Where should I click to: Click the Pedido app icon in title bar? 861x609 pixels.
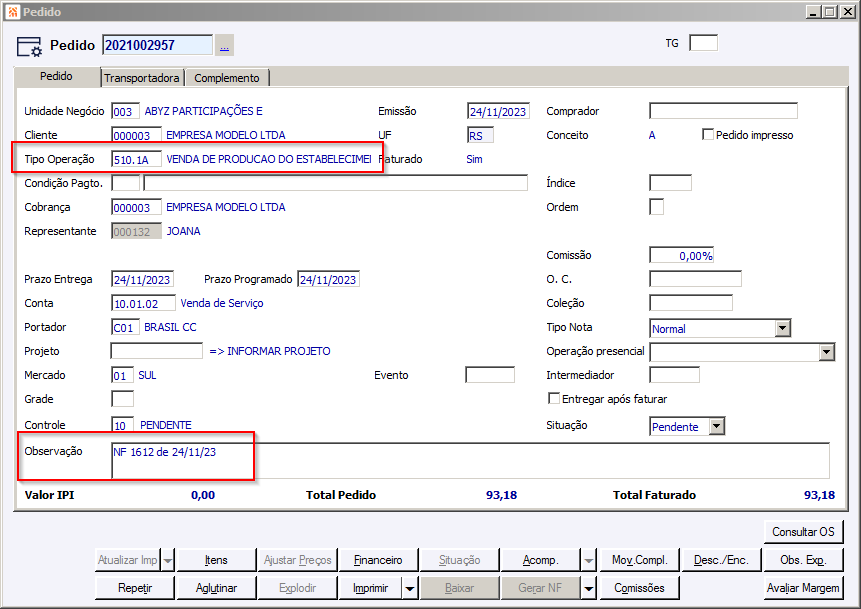[x=13, y=12]
